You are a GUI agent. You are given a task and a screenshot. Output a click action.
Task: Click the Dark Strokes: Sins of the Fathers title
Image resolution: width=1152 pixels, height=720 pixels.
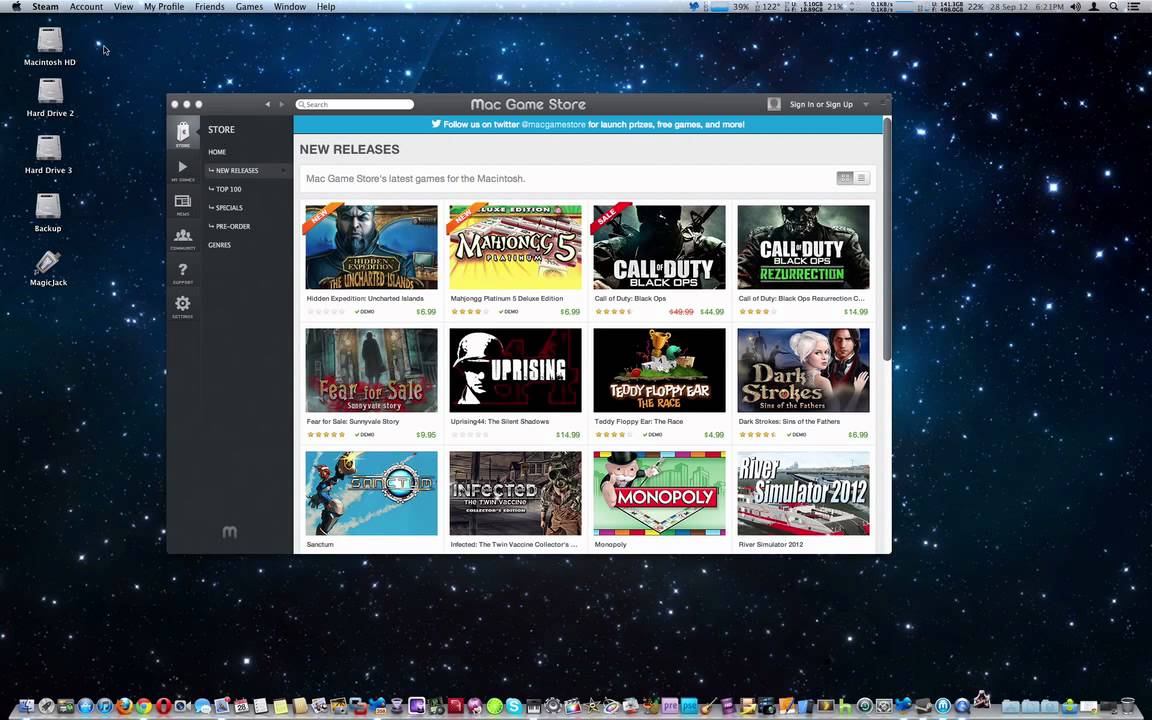coord(789,422)
